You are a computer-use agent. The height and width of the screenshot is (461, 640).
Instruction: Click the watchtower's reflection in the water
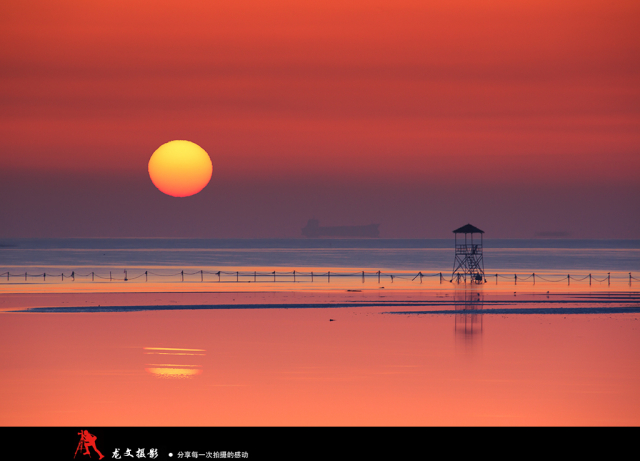468,315
